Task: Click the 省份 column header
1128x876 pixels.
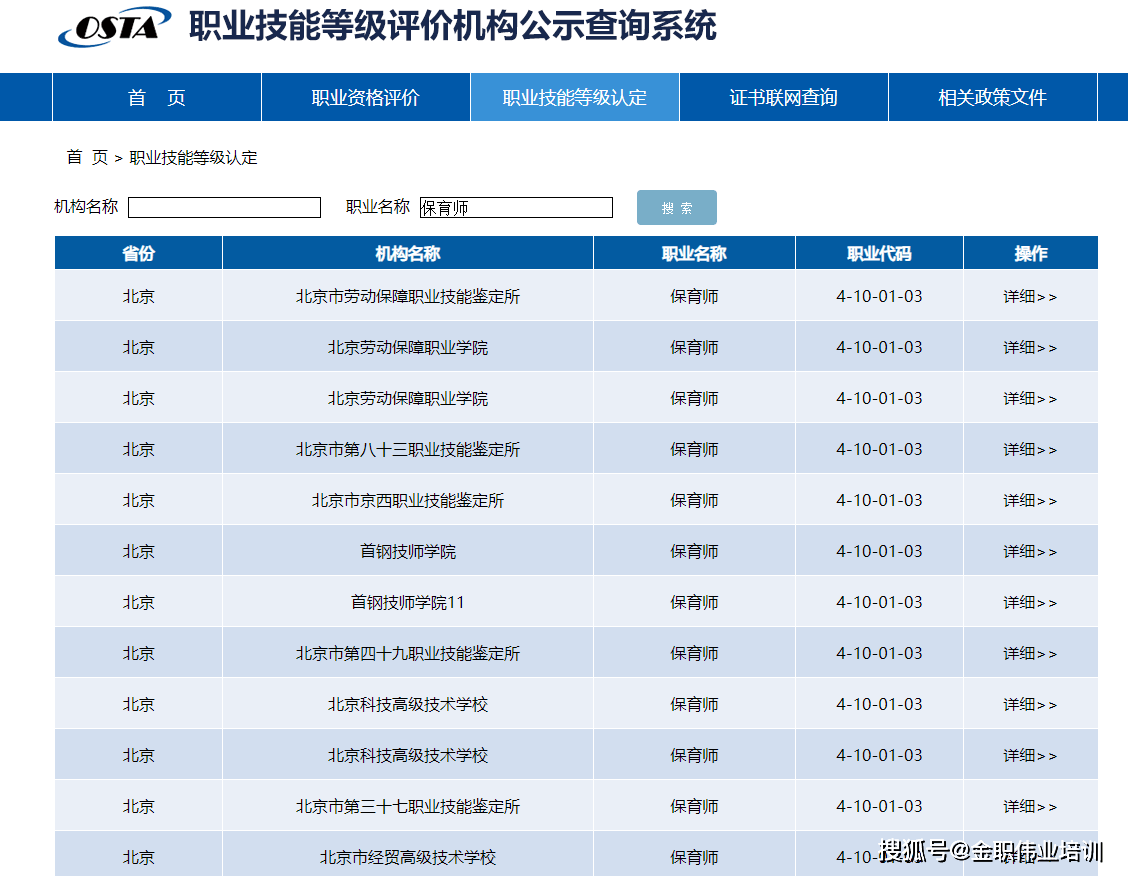Action: click(x=138, y=253)
